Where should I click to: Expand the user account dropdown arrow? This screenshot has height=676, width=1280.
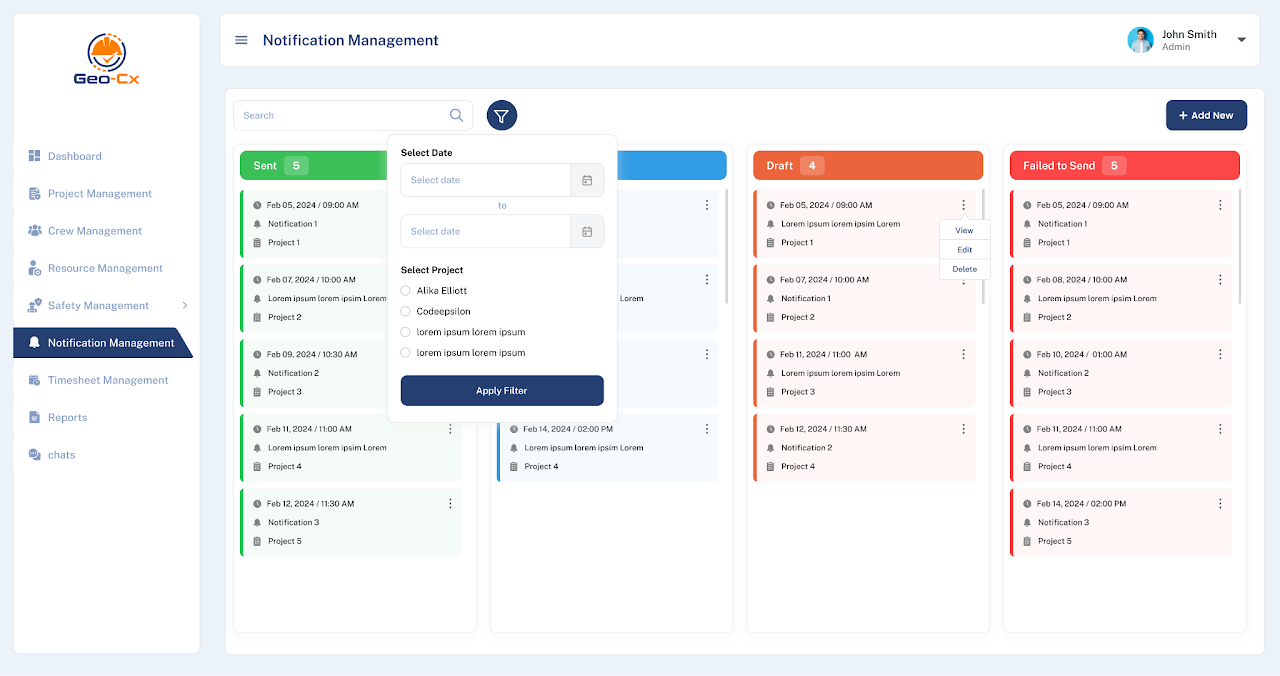(1242, 40)
